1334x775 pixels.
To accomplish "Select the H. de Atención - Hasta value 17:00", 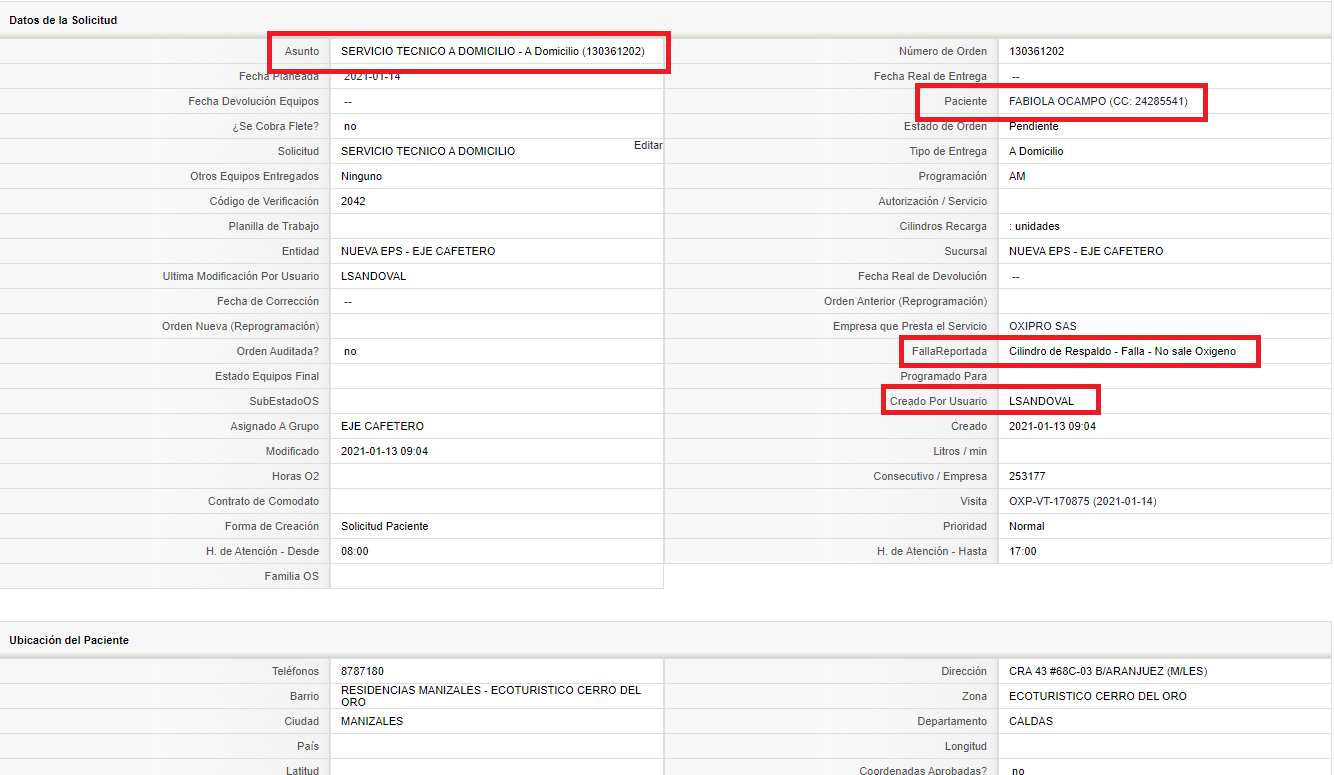I will click(1023, 551).
